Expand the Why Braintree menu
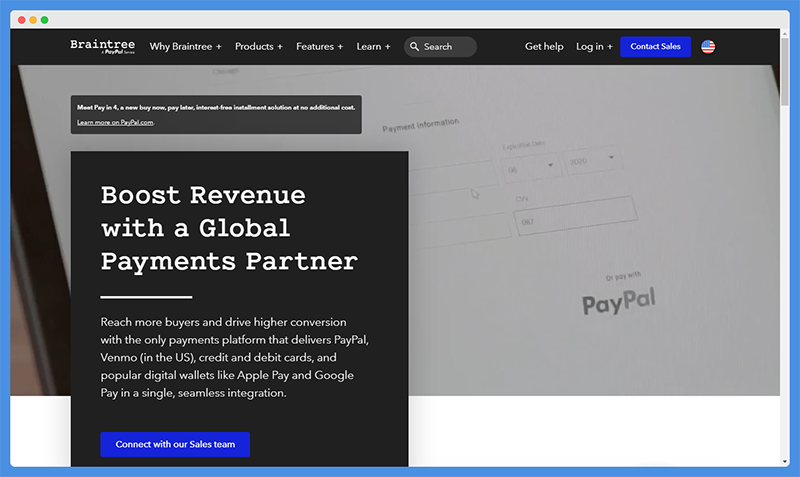The width and height of the screenshot is (800, 477). pos(185,46)
